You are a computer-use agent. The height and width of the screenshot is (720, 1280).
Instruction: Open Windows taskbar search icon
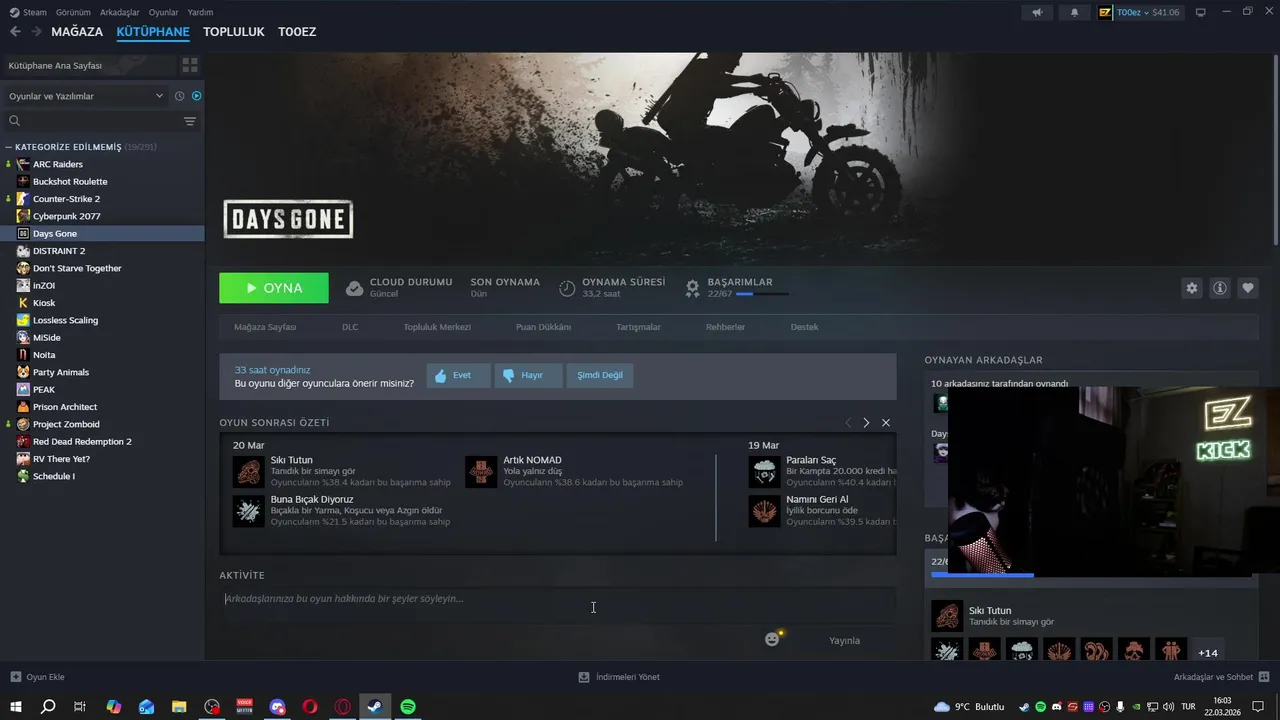48,707
